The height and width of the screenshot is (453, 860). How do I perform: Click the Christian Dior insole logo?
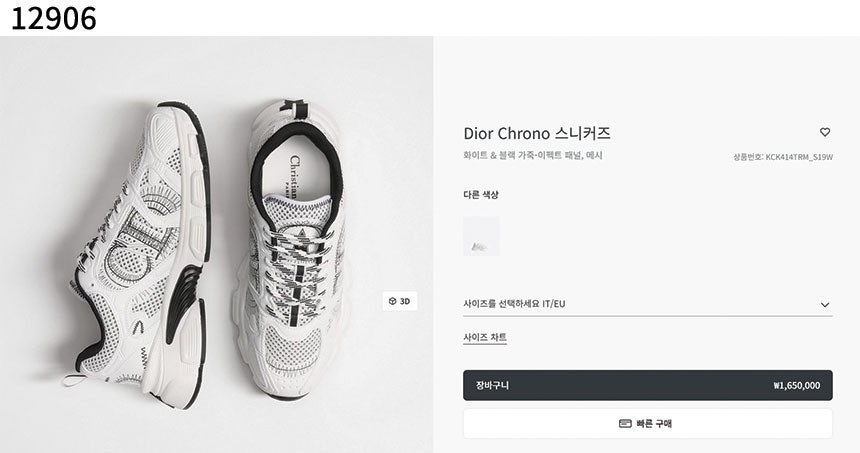[297, 173]
